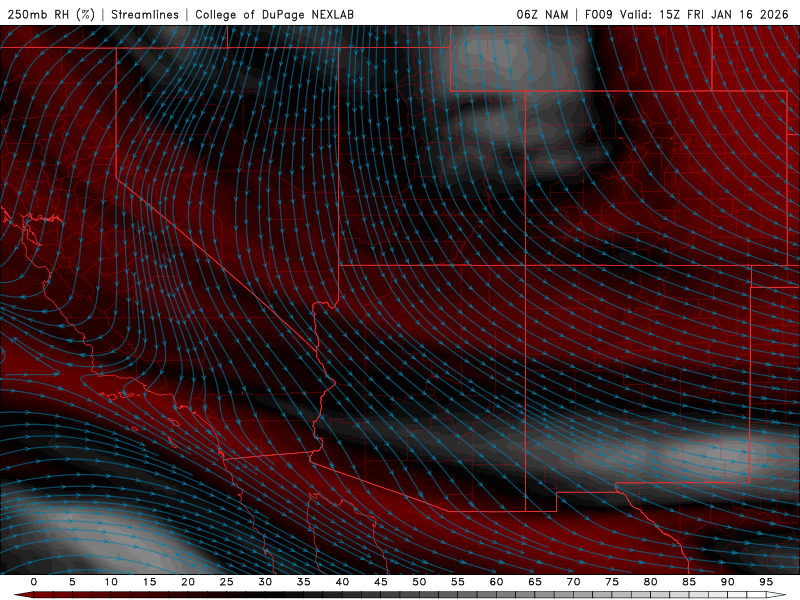Click the '65' colorbar scale label
This screenshot has width=800, height=600.
(x=535, y=582)
